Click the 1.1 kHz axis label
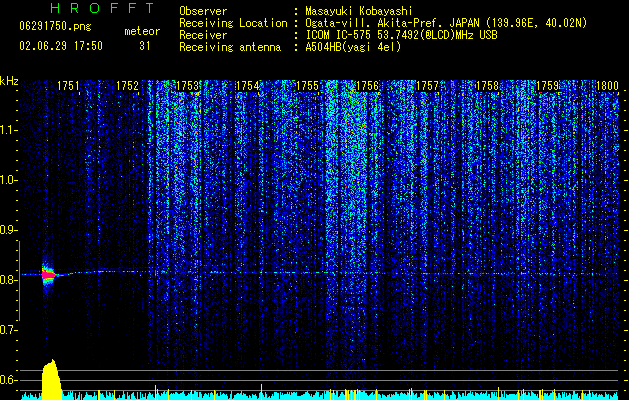The image size is (629, 400). (9, 130)
